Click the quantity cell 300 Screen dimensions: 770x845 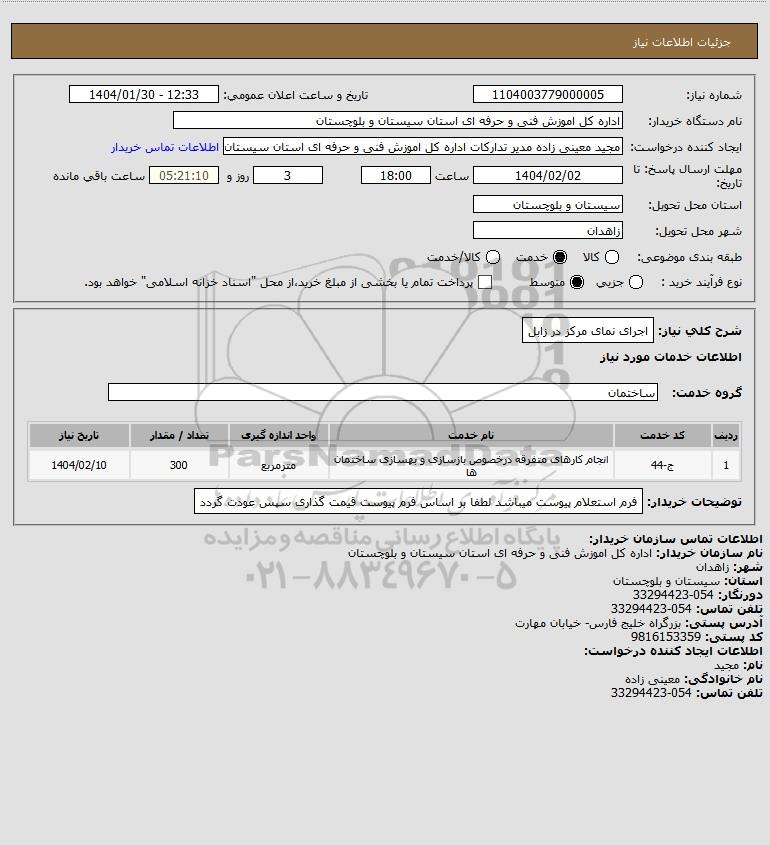point(179,465)
